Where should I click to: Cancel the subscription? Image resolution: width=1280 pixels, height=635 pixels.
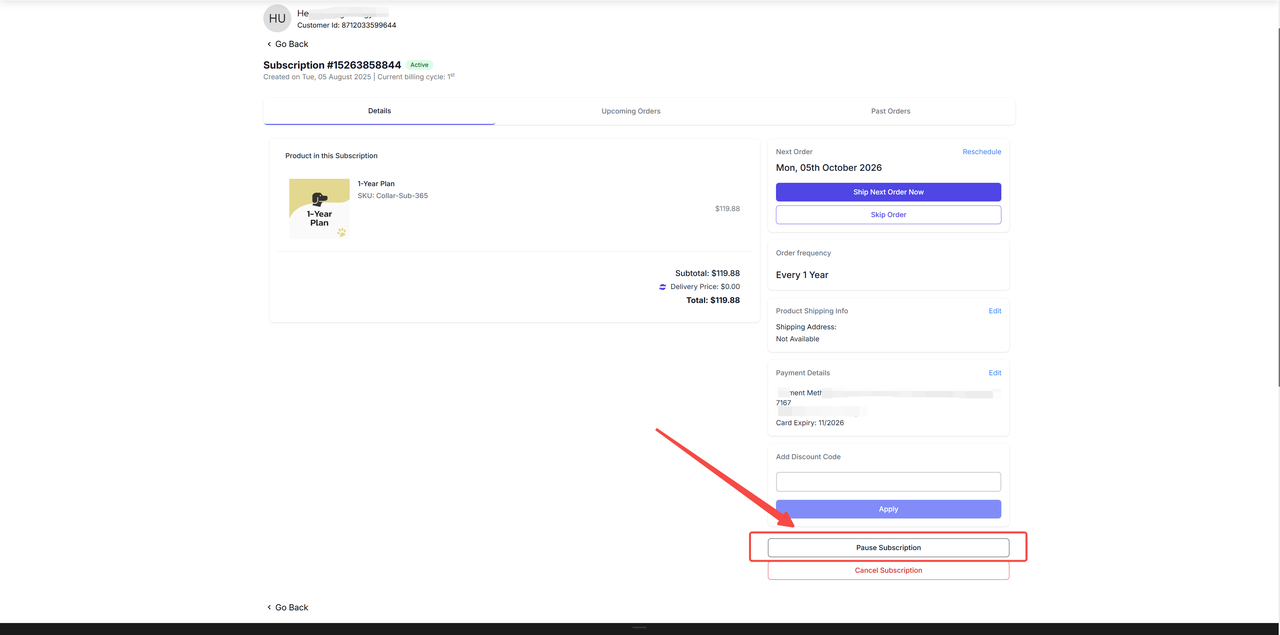click(x=888, y=571)
